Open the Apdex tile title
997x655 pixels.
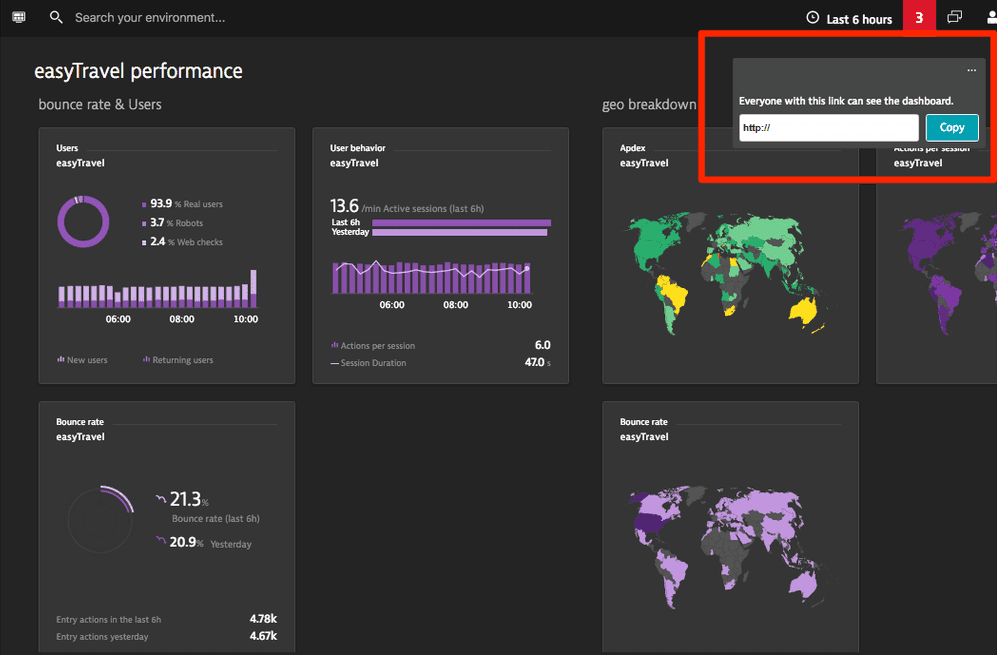tap(633, 148)
